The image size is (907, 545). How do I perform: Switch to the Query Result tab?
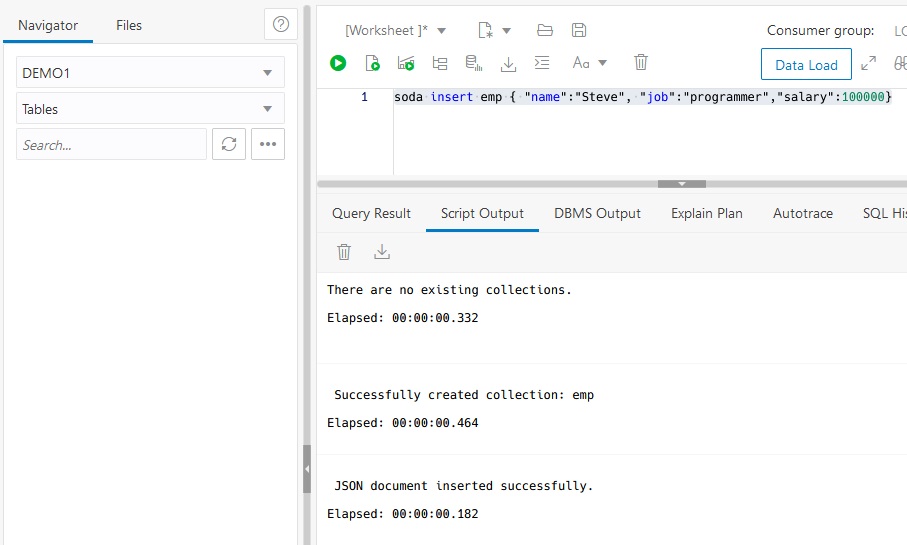371,213
